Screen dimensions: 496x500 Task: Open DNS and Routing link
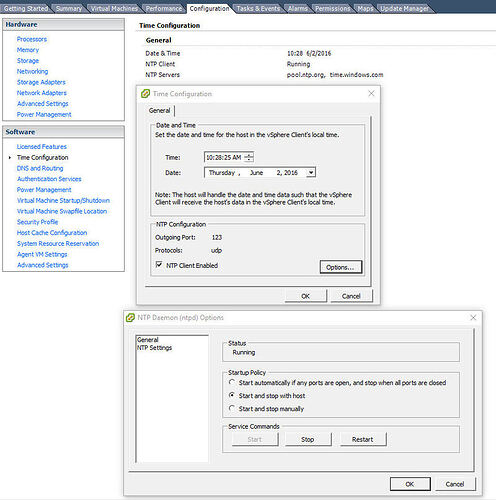(x=40, y=168)
